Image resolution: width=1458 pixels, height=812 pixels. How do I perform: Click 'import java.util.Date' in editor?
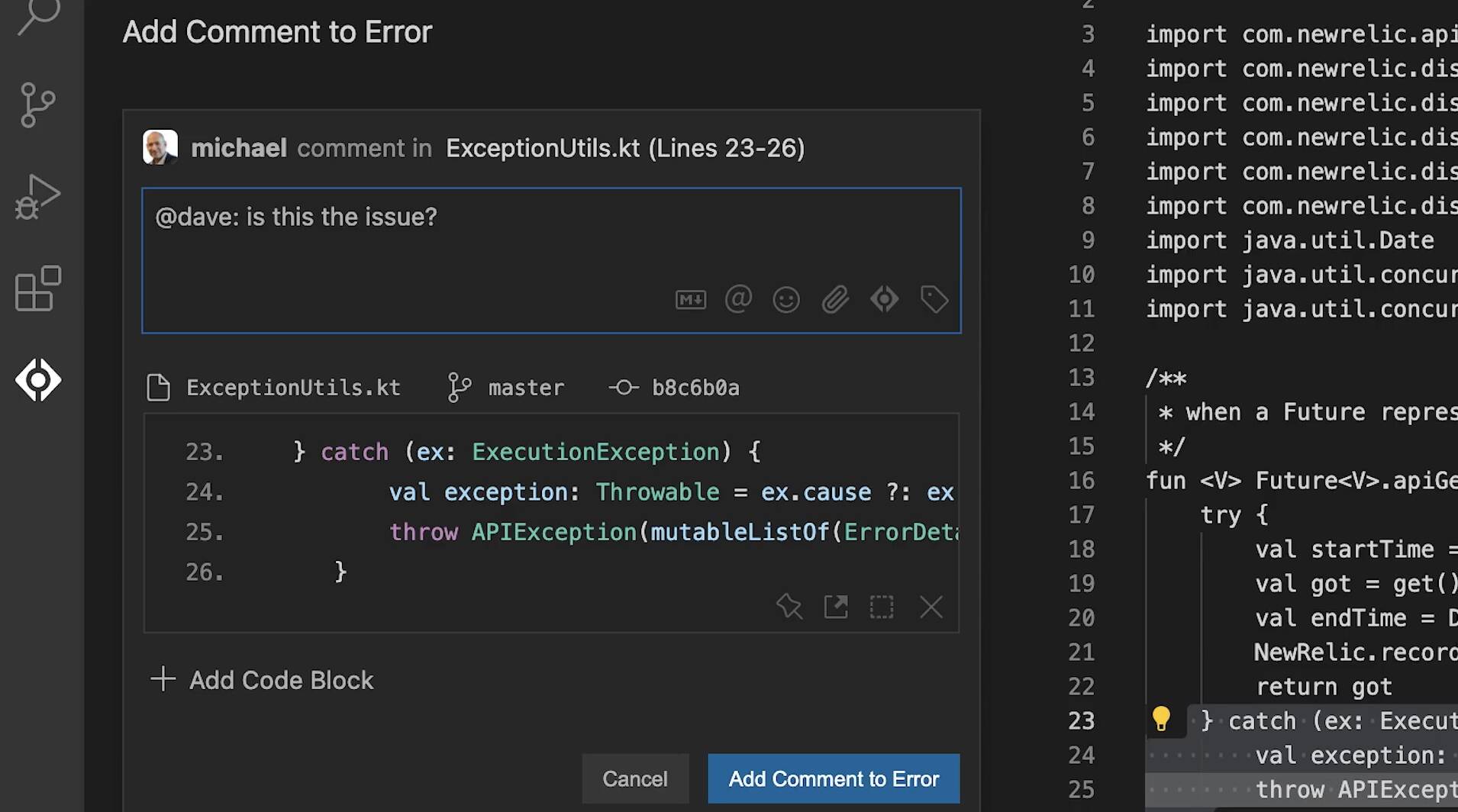click(1290, 240)
